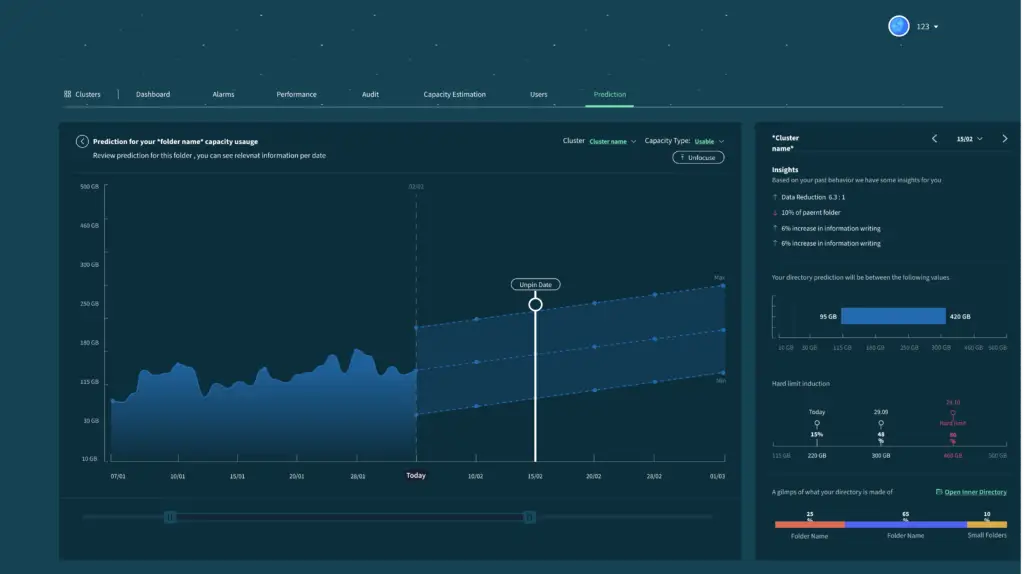Image resolution: width=1024 pixels, height=574 pixels.
Task: Open the Inner Directory link
Action: (970, 492)
